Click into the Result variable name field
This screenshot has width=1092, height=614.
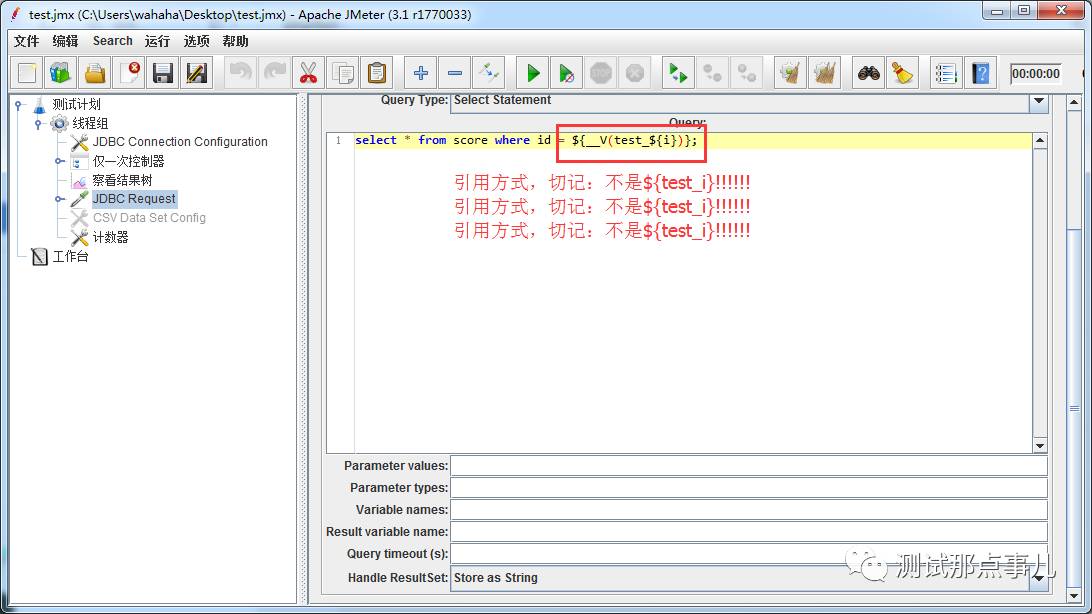click(749, 531)
